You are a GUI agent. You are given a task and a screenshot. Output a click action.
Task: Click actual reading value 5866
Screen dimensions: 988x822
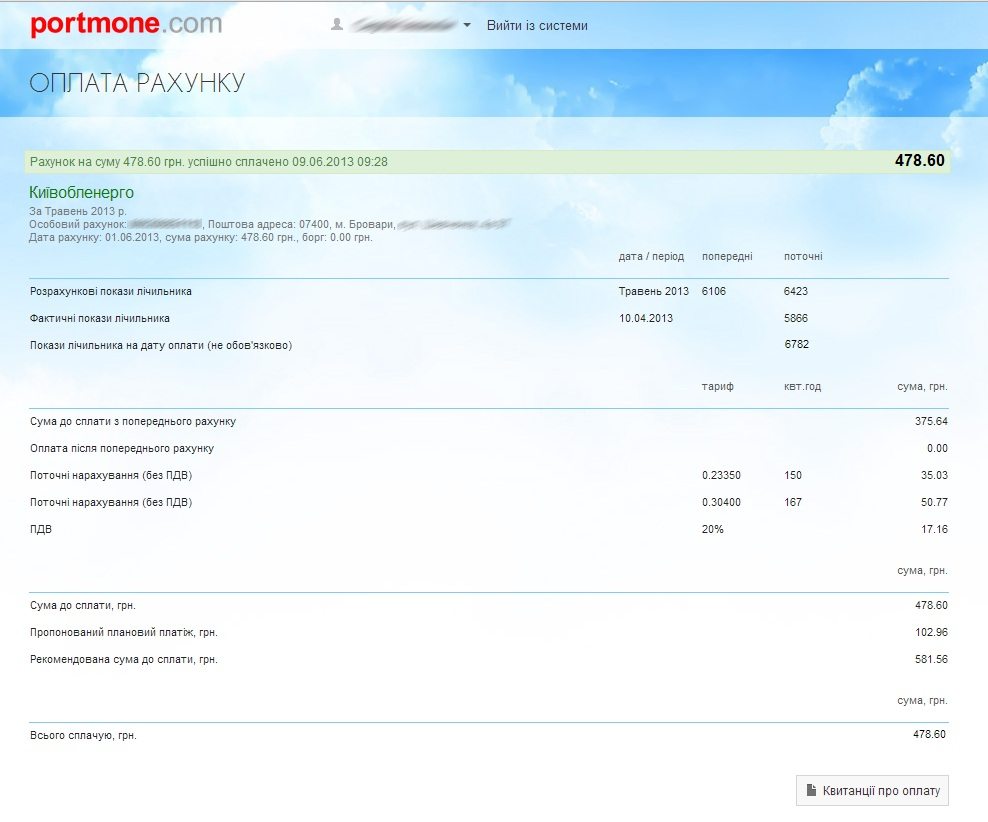click(x=795, y=318)
